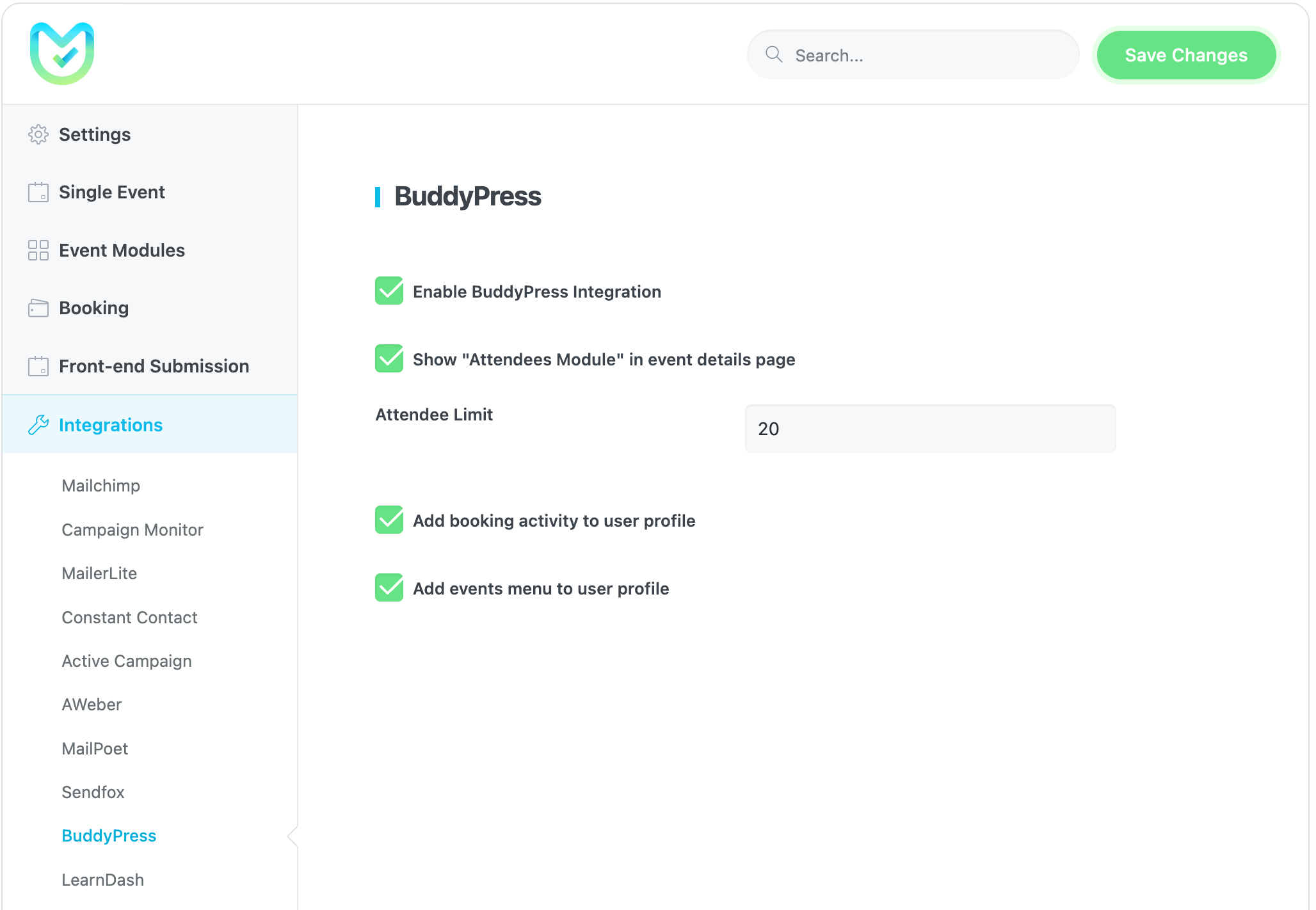Toggle Show Attendees Module checkbox
The width and height of the screenshot is (1316, 910).
[x=389, y=359]
